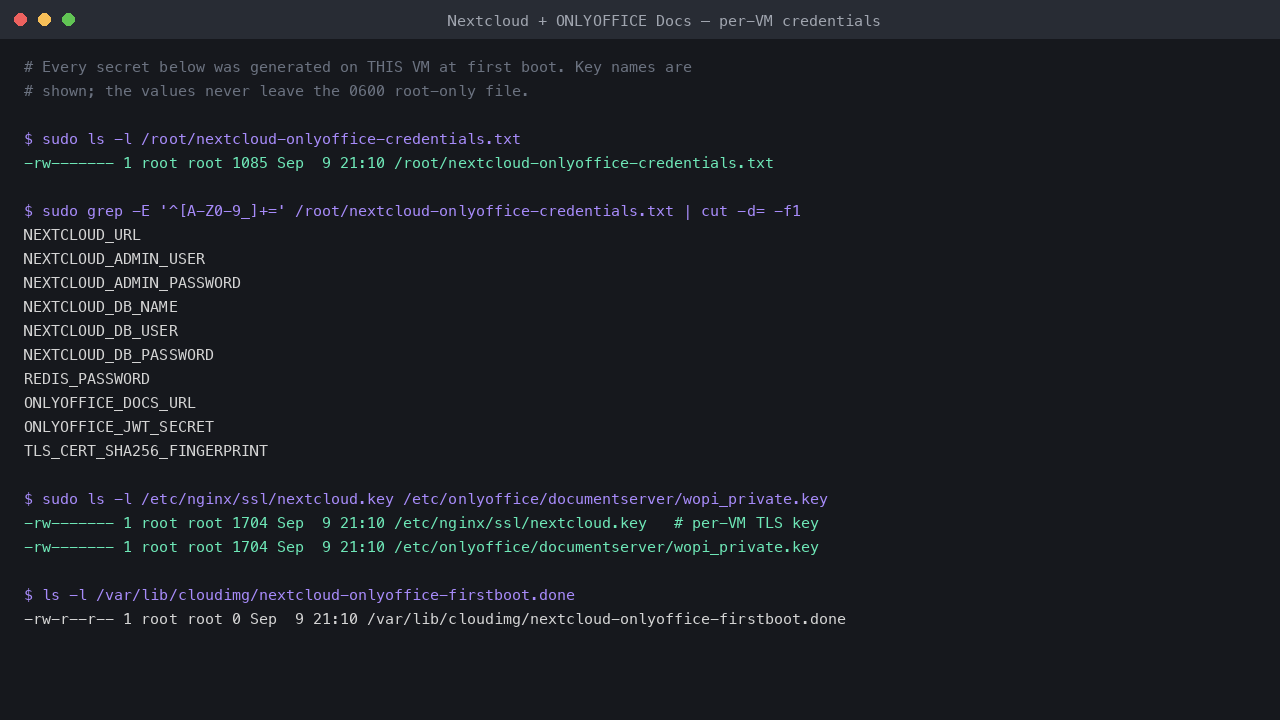Image resolution: width=1280 pixels, height=720 pixels.
Task: Click the red close window button
Action: [20, 20]
